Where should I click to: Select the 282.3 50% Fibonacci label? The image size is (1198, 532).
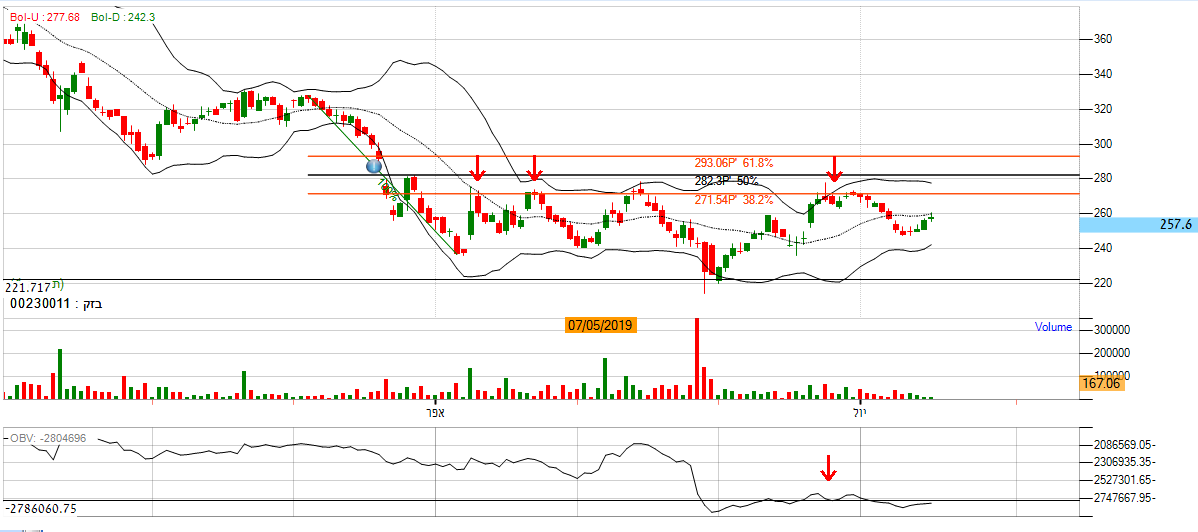(727, 181)
